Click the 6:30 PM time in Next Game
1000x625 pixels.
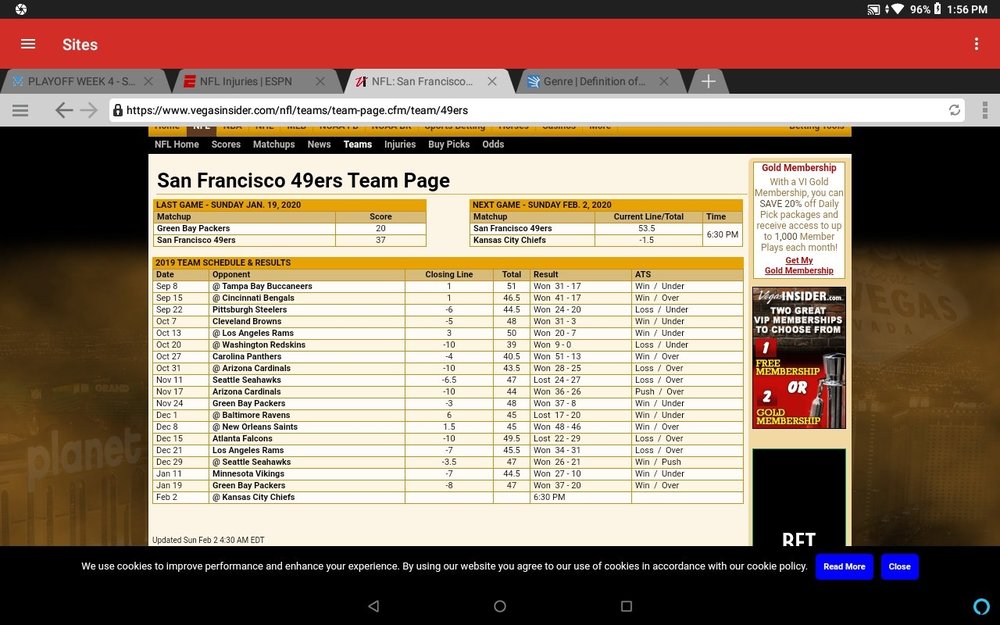click(x=722, y=235)
